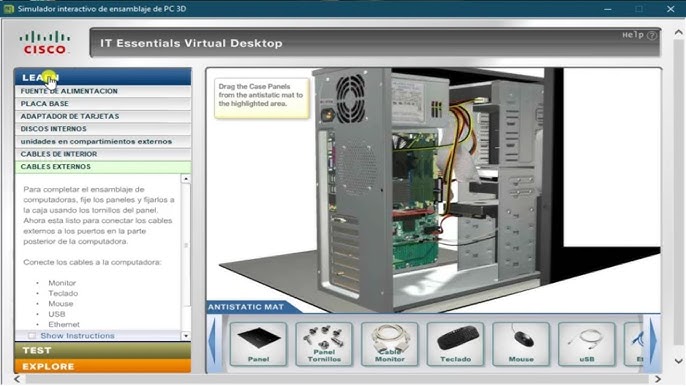The height and width of the screenshot is (386, 686).
Task: Toggle the Show Instructions checkbox
Action: (x=32, y=336)
